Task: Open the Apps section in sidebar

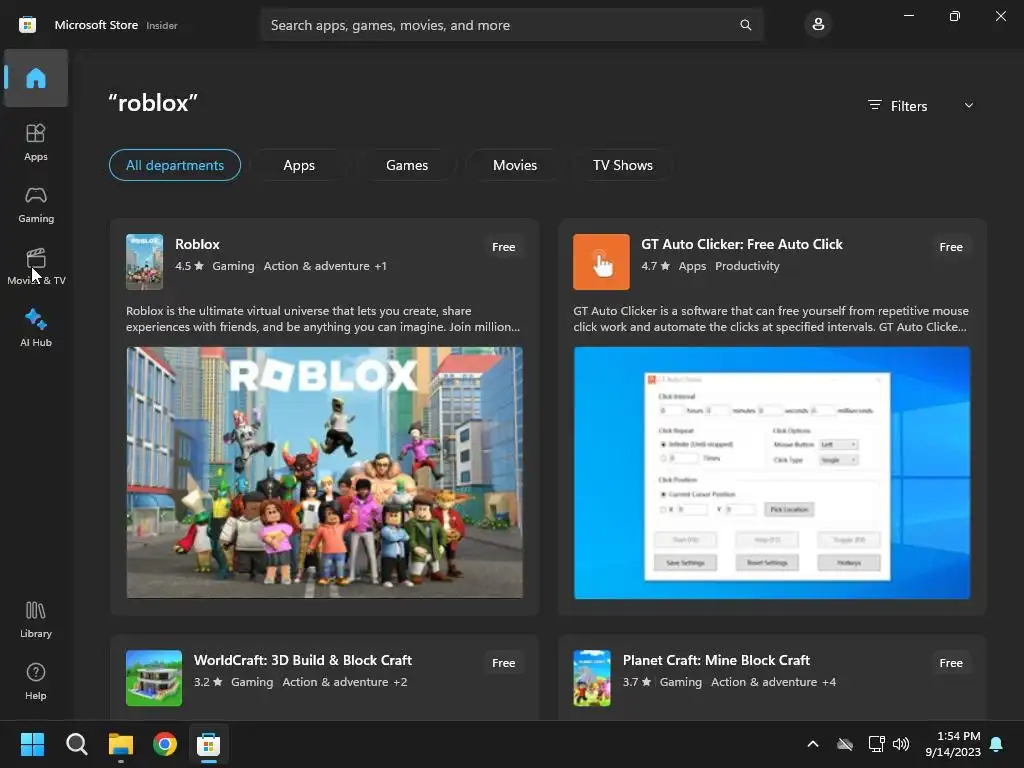Action: 36,142
